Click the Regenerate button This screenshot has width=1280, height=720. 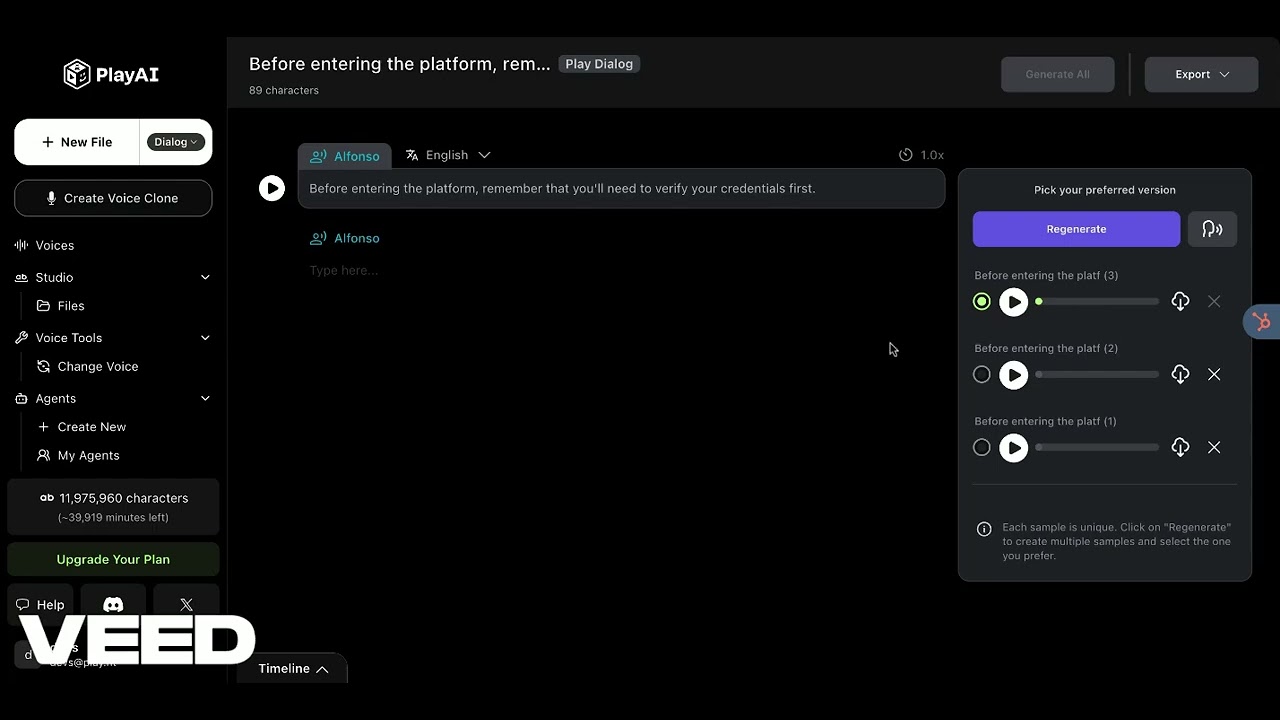pyautogui.click(x=1076, y=229)
